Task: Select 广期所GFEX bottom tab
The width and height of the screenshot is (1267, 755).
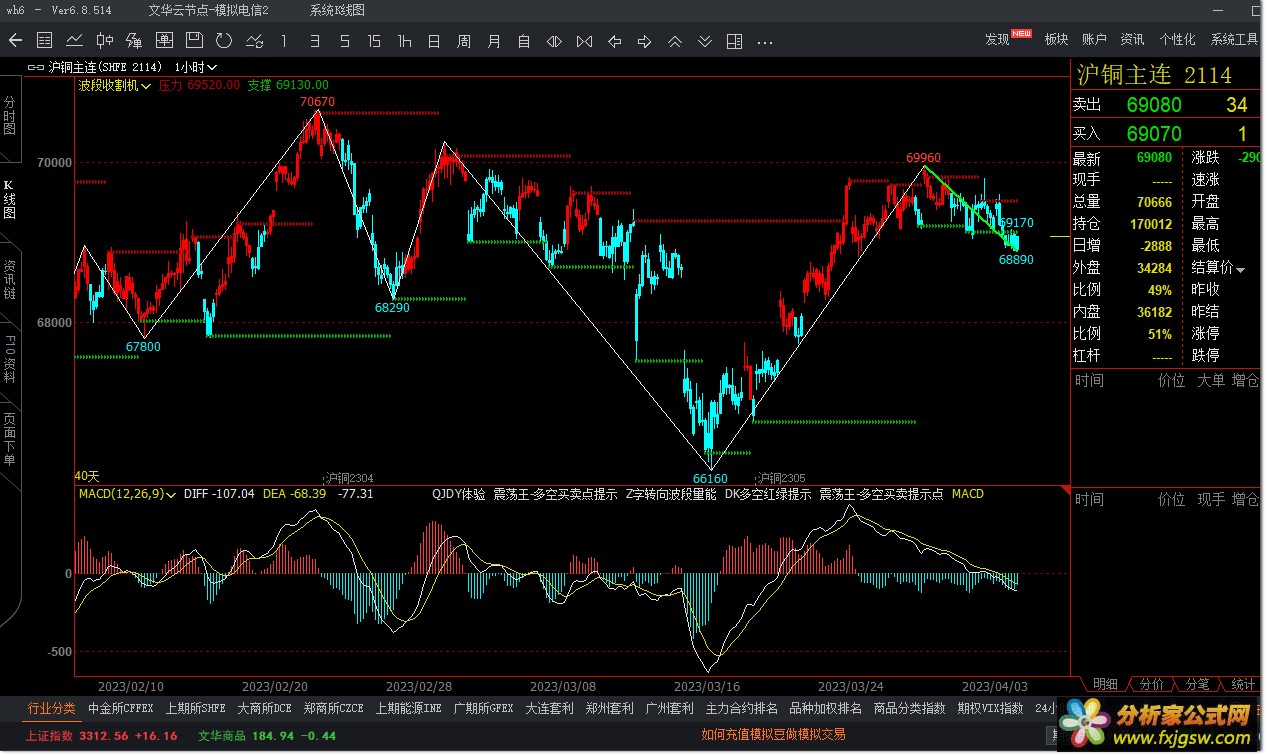Action: coord(483,708)
